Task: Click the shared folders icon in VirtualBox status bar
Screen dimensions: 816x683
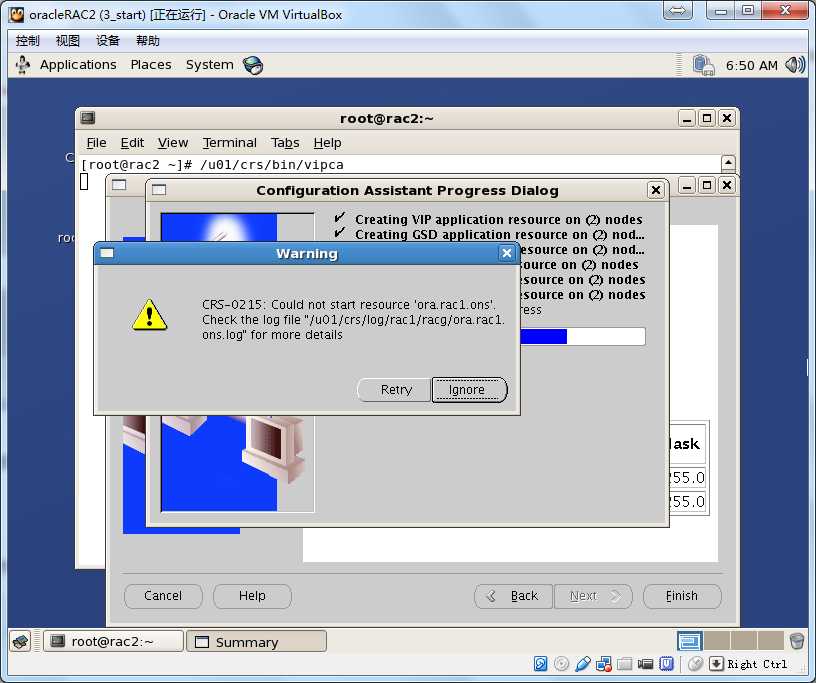Action: click(x=624, y=664)
